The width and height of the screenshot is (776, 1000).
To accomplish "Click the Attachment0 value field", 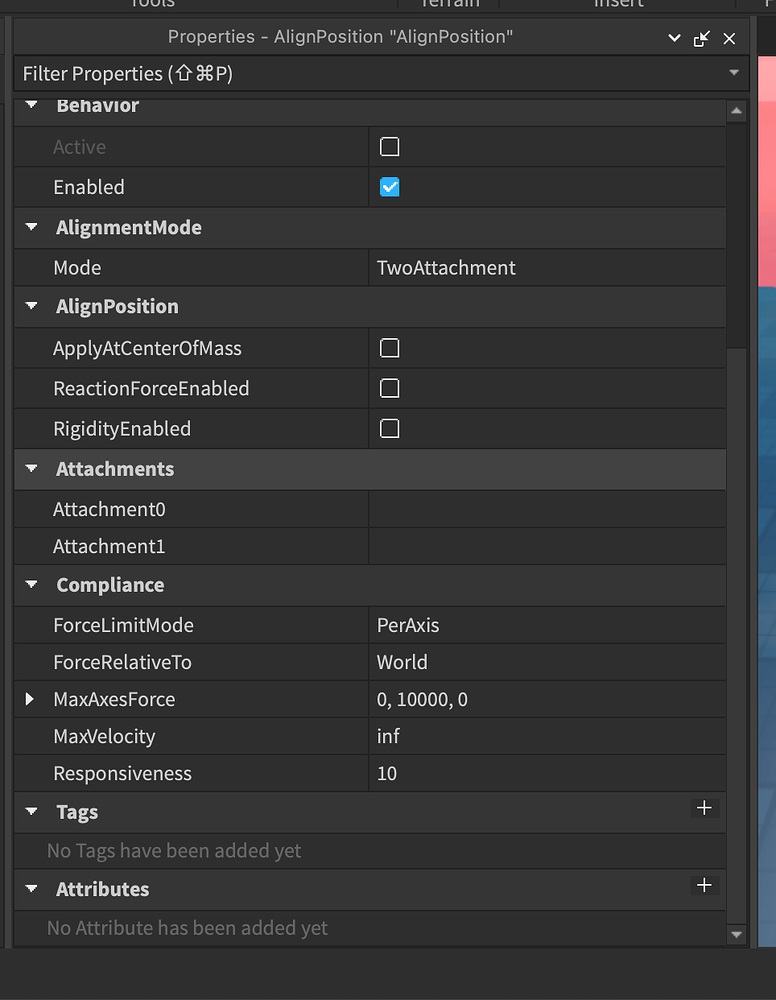I will click(x=550, y=508).
